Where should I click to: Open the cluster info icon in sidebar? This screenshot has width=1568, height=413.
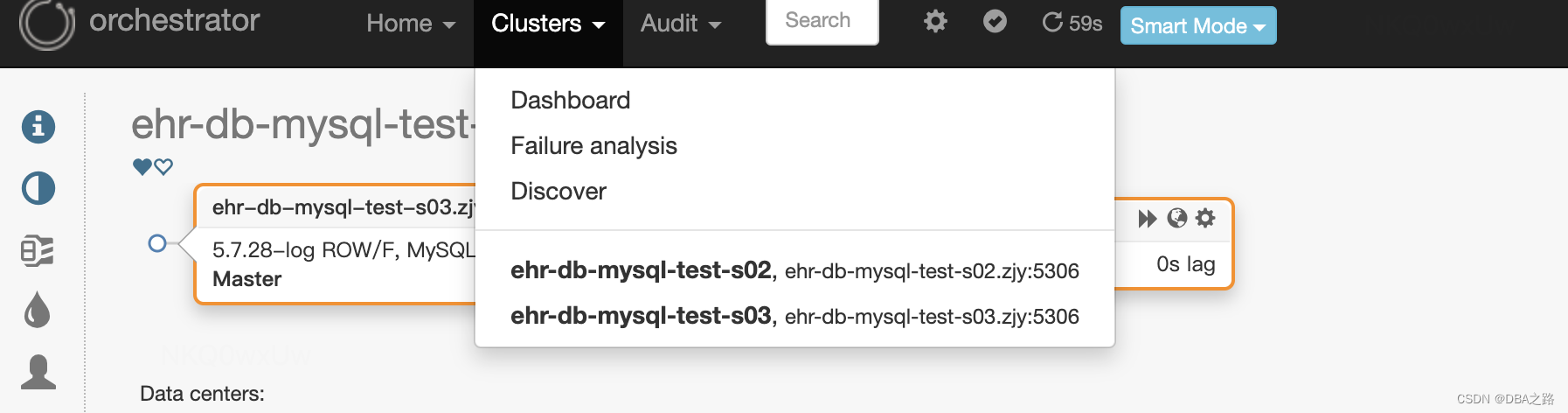pyautogui.click(x=38, y=127)
